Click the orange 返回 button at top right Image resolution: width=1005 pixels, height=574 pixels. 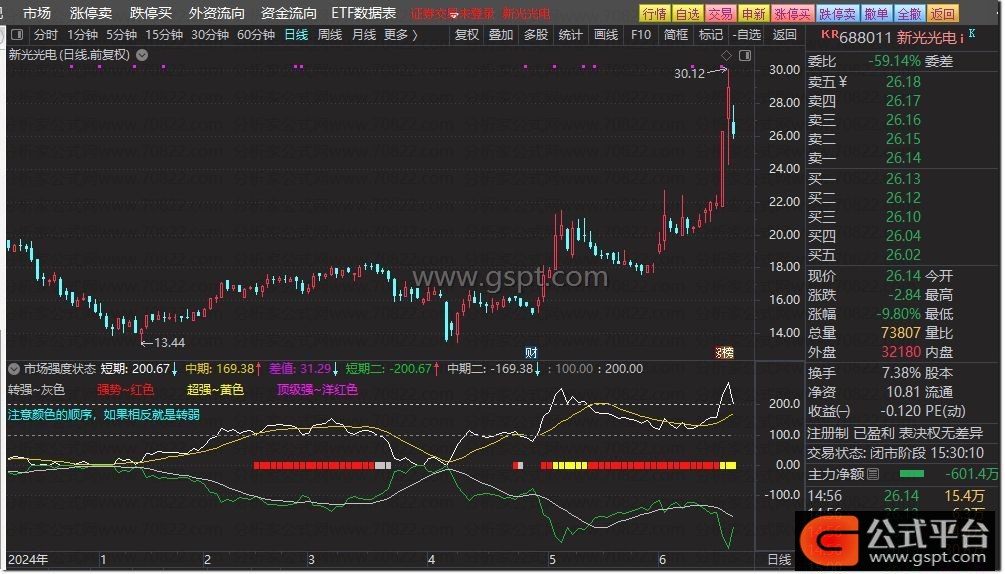coord(942,13)
